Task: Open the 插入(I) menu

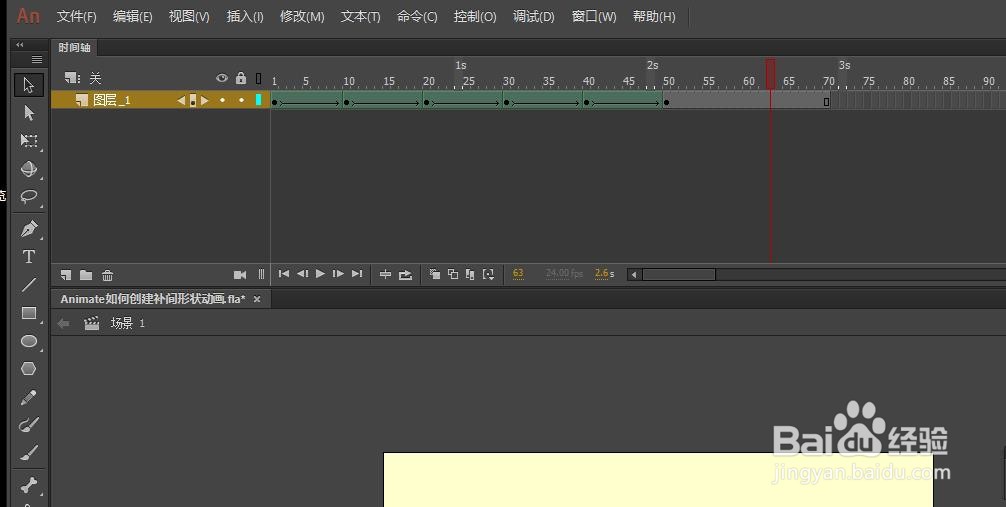Action: [x=245, y=17]
